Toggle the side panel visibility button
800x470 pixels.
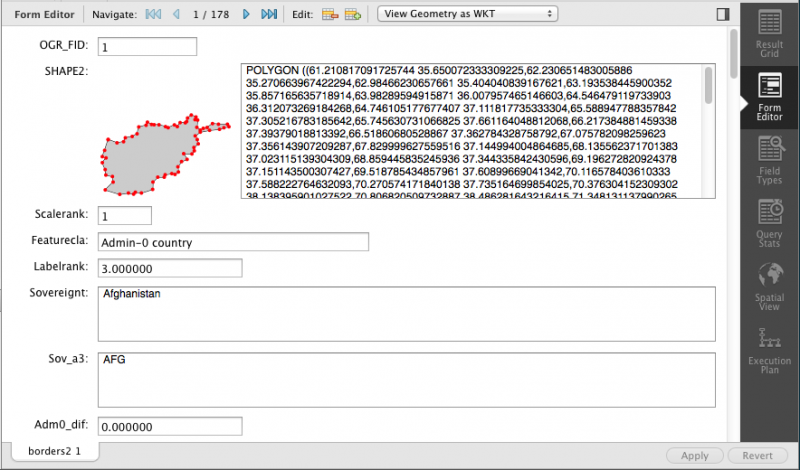point(723,14)
